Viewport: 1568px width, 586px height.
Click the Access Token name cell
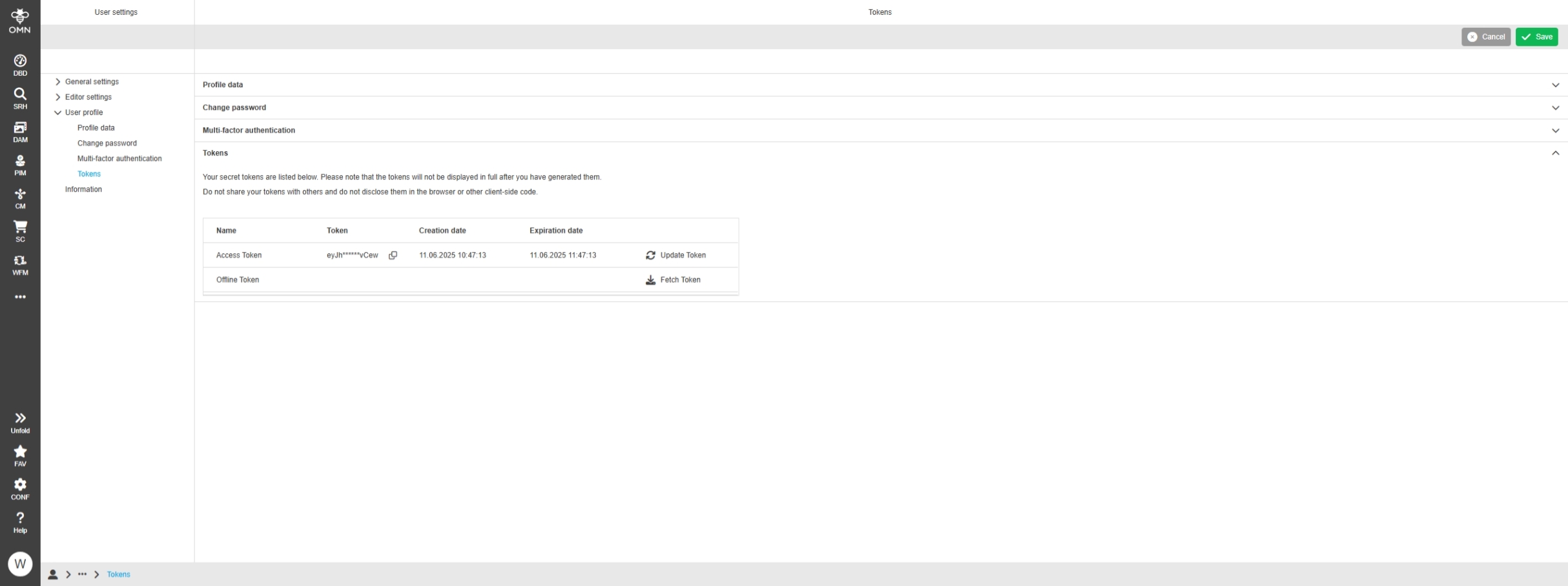[x=239, y=255]
